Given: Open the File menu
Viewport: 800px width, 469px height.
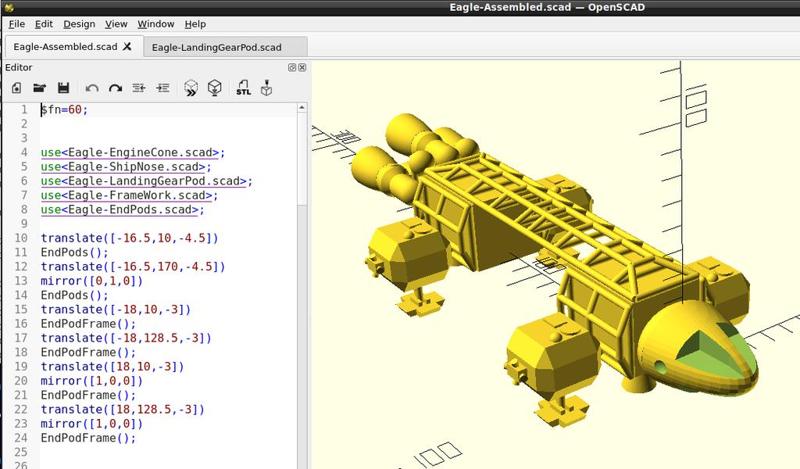Looking at the screenshot, I should [x=17, y=23].
